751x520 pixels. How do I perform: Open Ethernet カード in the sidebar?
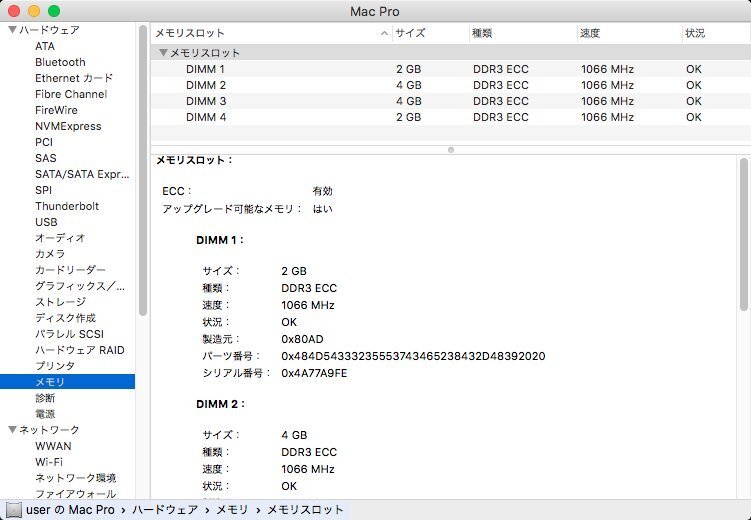coord(74,78)
